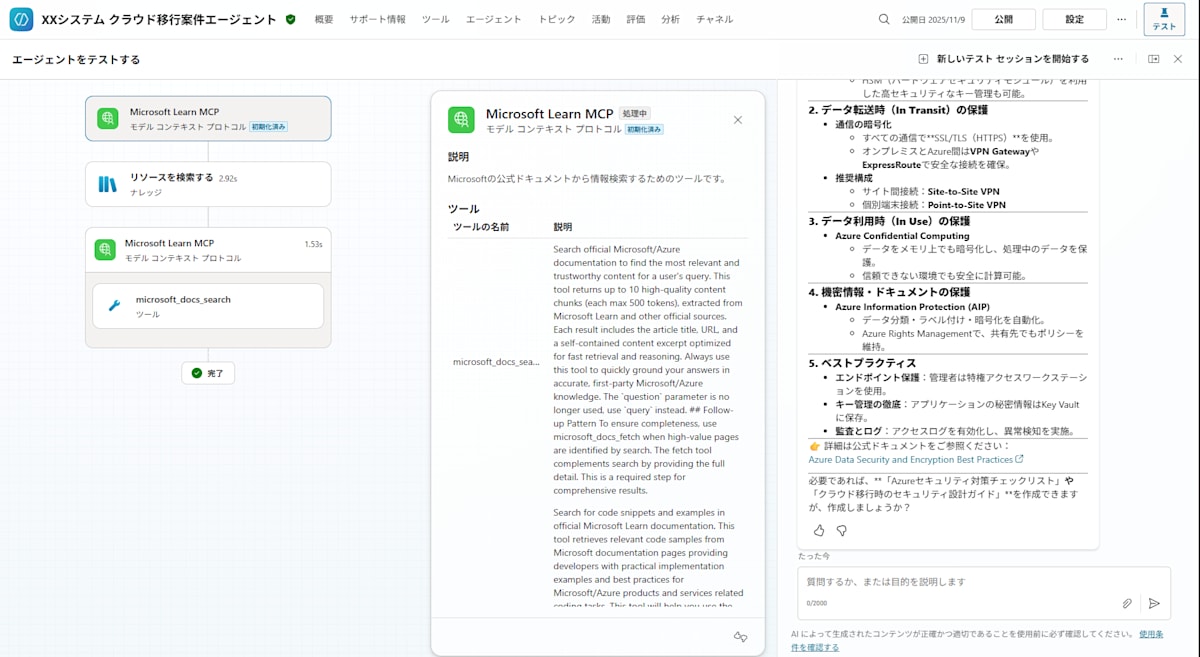Screen dimensions: 1200x657
Task: Select the top Microsoft Learn MCP node icon
Action: [107, 118]
